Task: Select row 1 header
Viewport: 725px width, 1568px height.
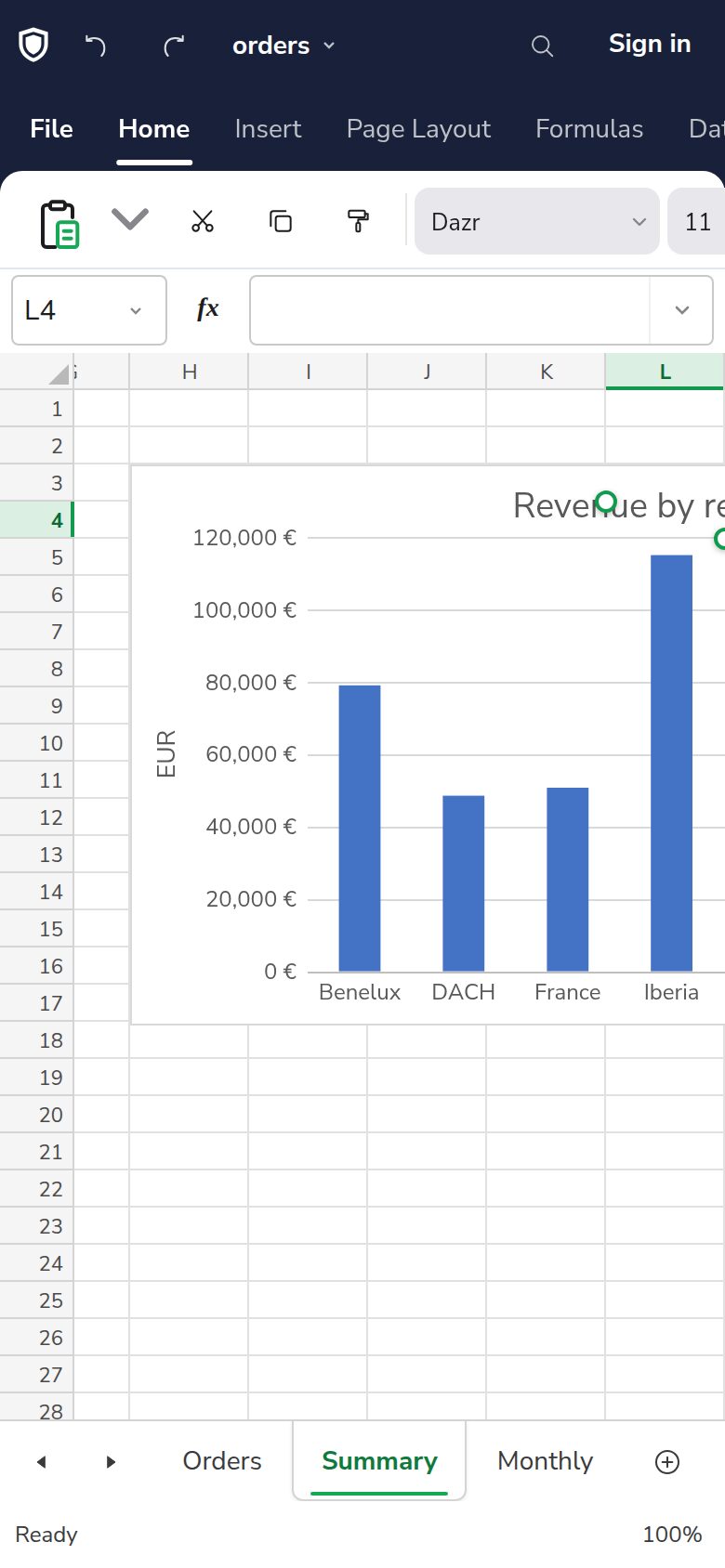Action: 36,409
